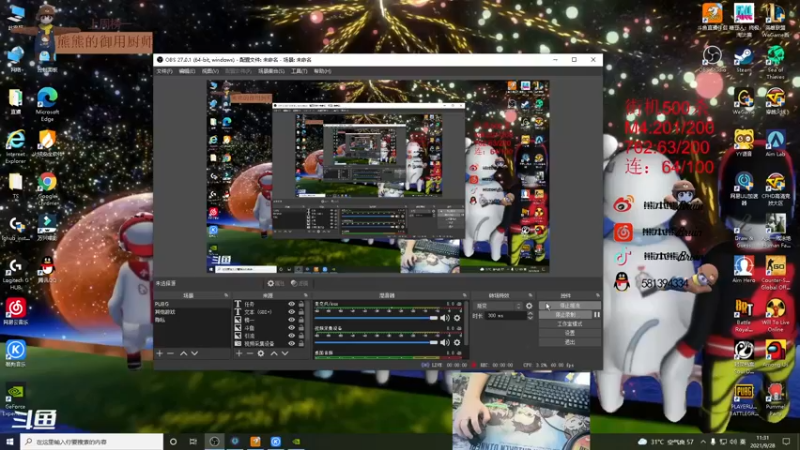Image resolution: width=800 pixels, height=450 pixels.
Task: Adjust the first mixer track volume slider
Action: tap(376, 318)
